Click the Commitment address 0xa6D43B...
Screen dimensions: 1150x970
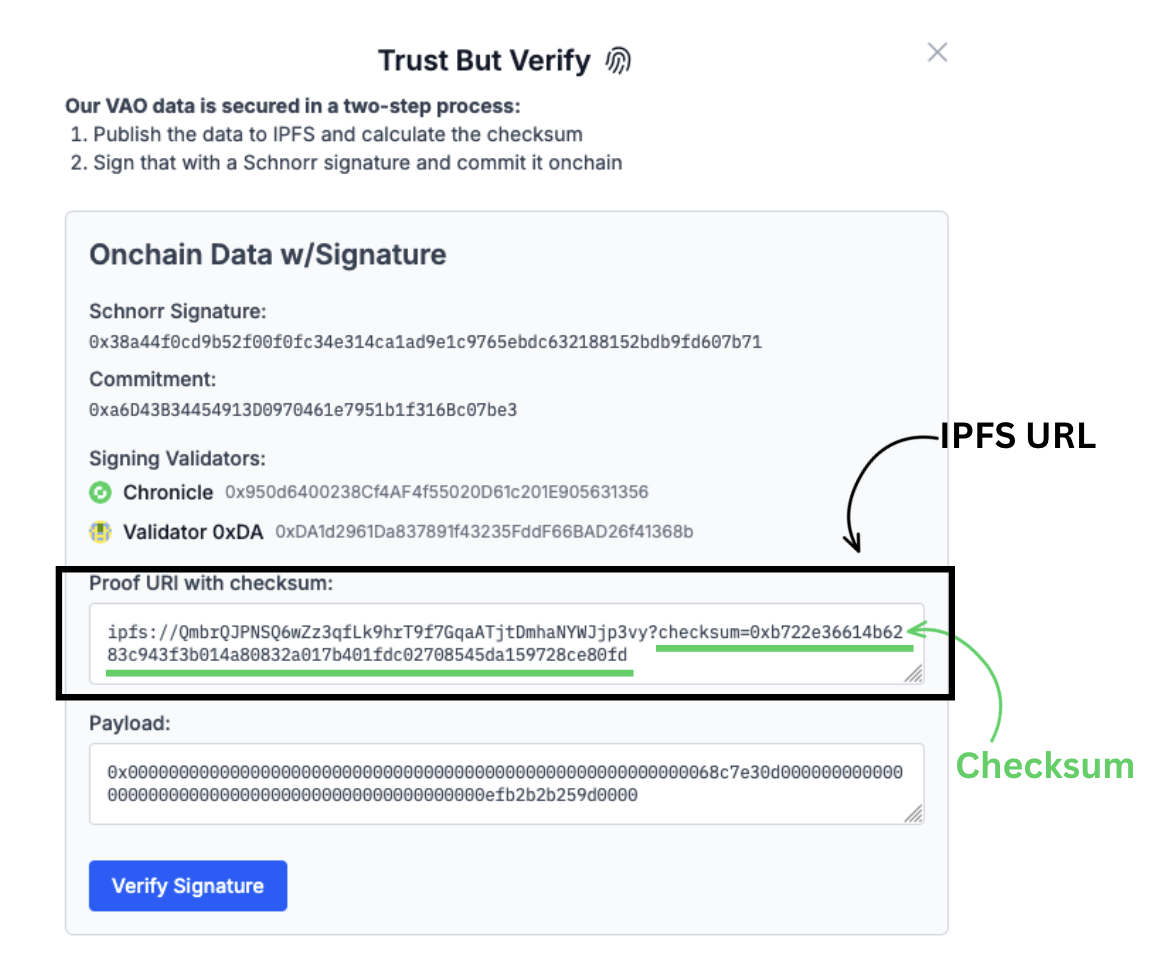(300, 409)
